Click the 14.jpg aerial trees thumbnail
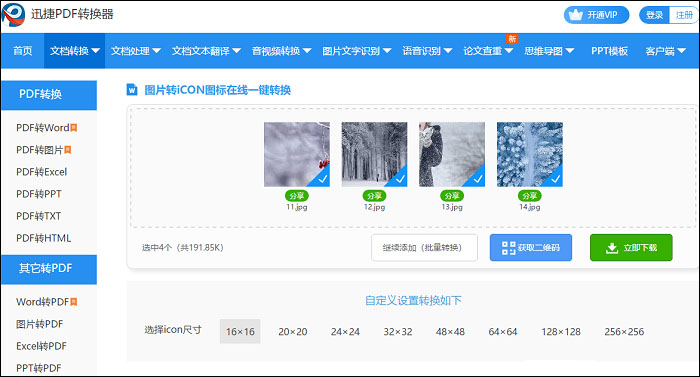Image resolution: width=700 pixels, height=377 pixels. 529,154
